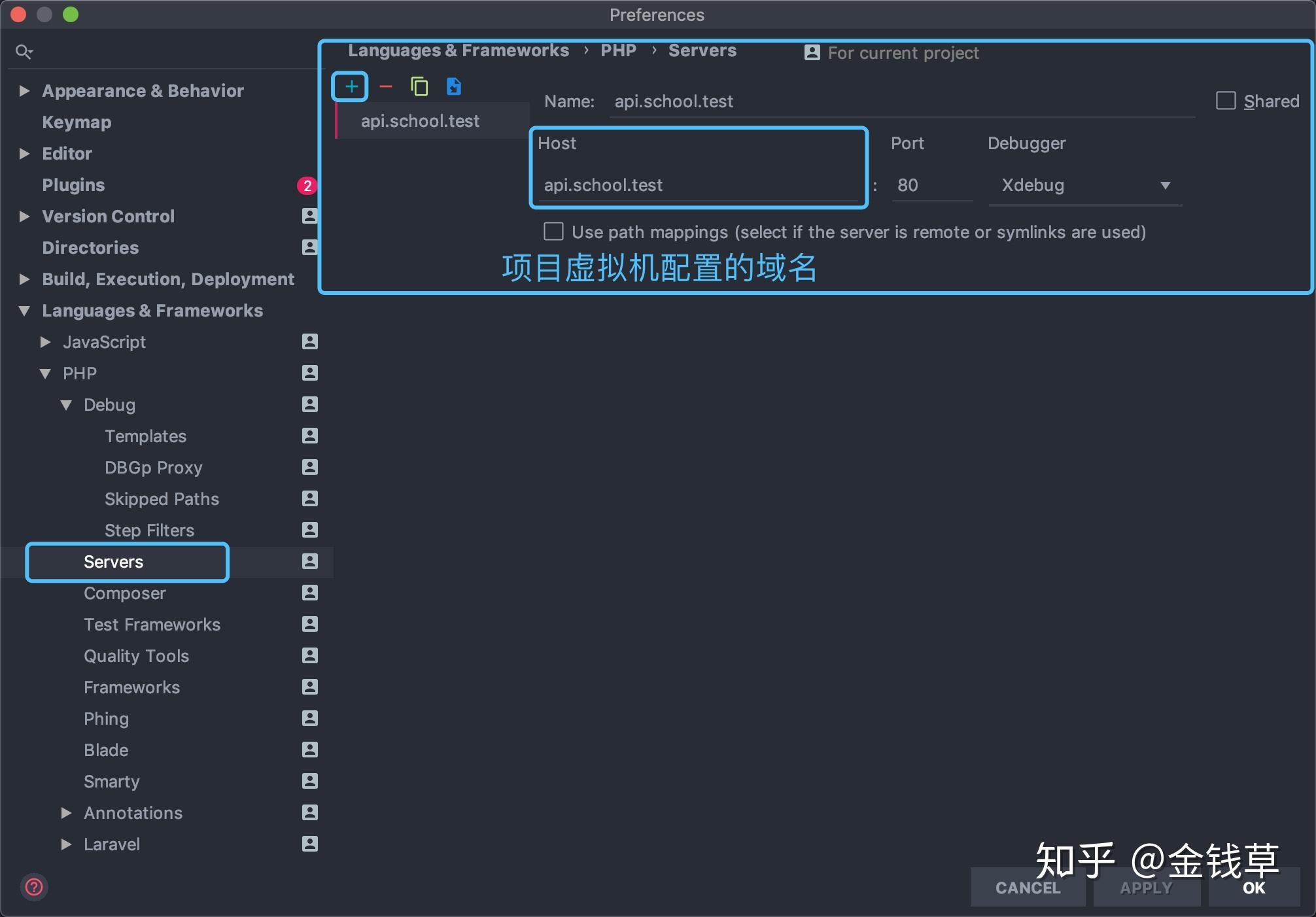Collapse the Debug tree node

click(66, 405)
